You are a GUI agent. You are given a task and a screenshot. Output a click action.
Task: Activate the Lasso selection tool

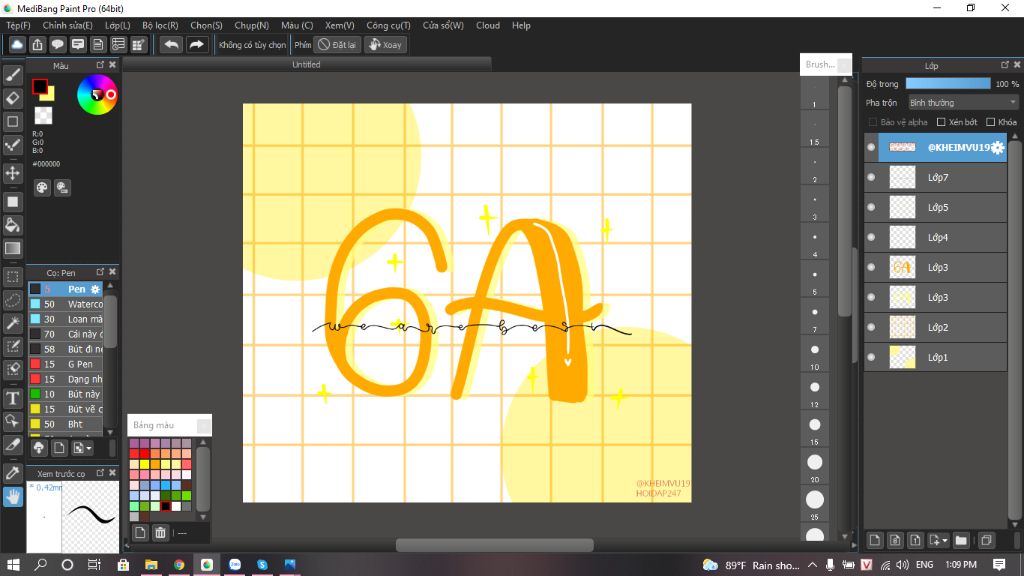(12, 300)
